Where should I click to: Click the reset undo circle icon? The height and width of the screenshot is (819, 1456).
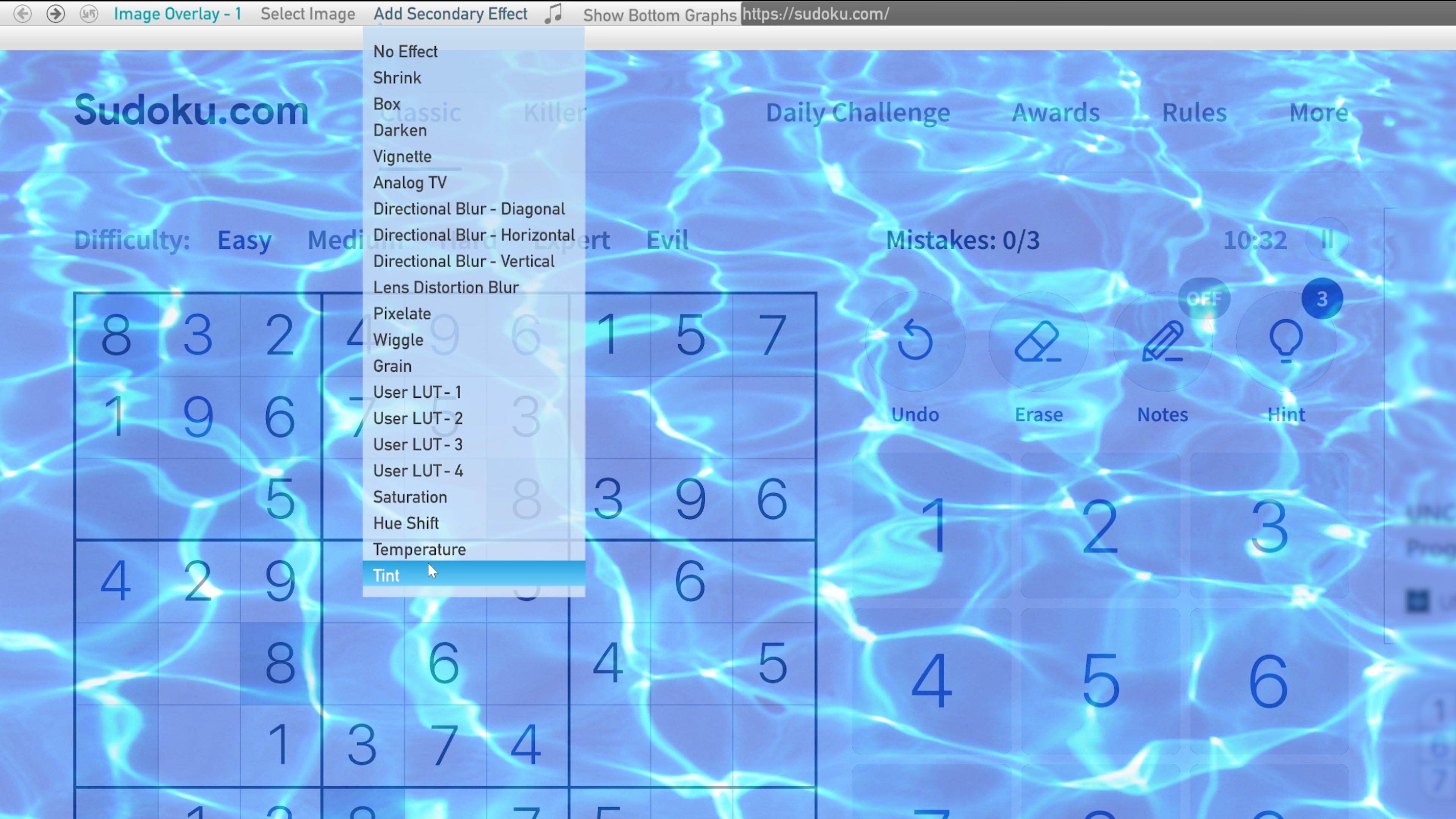point(89,14)
